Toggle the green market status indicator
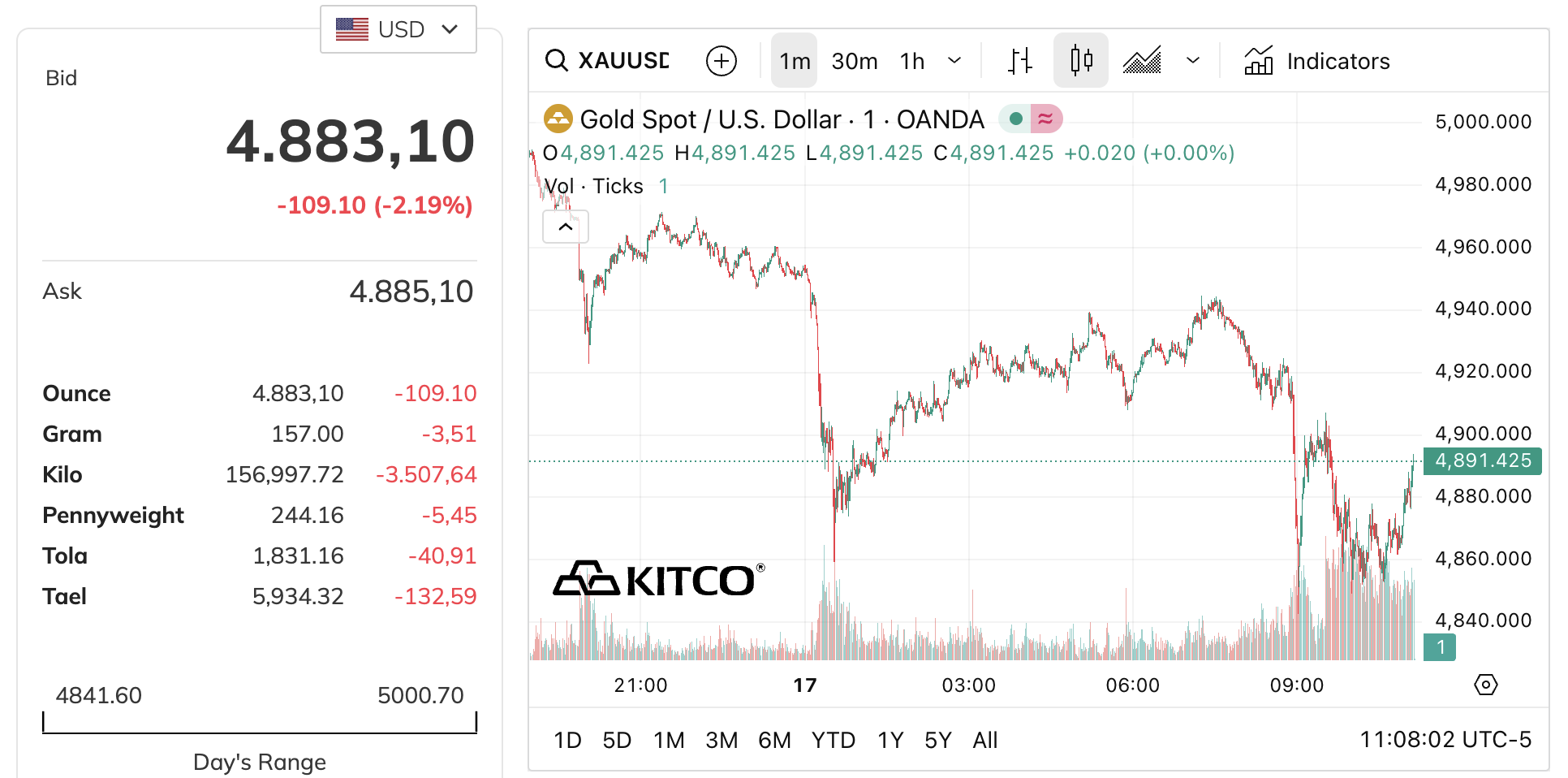This screenshot has width=1568, height=778. point(1015,119)
